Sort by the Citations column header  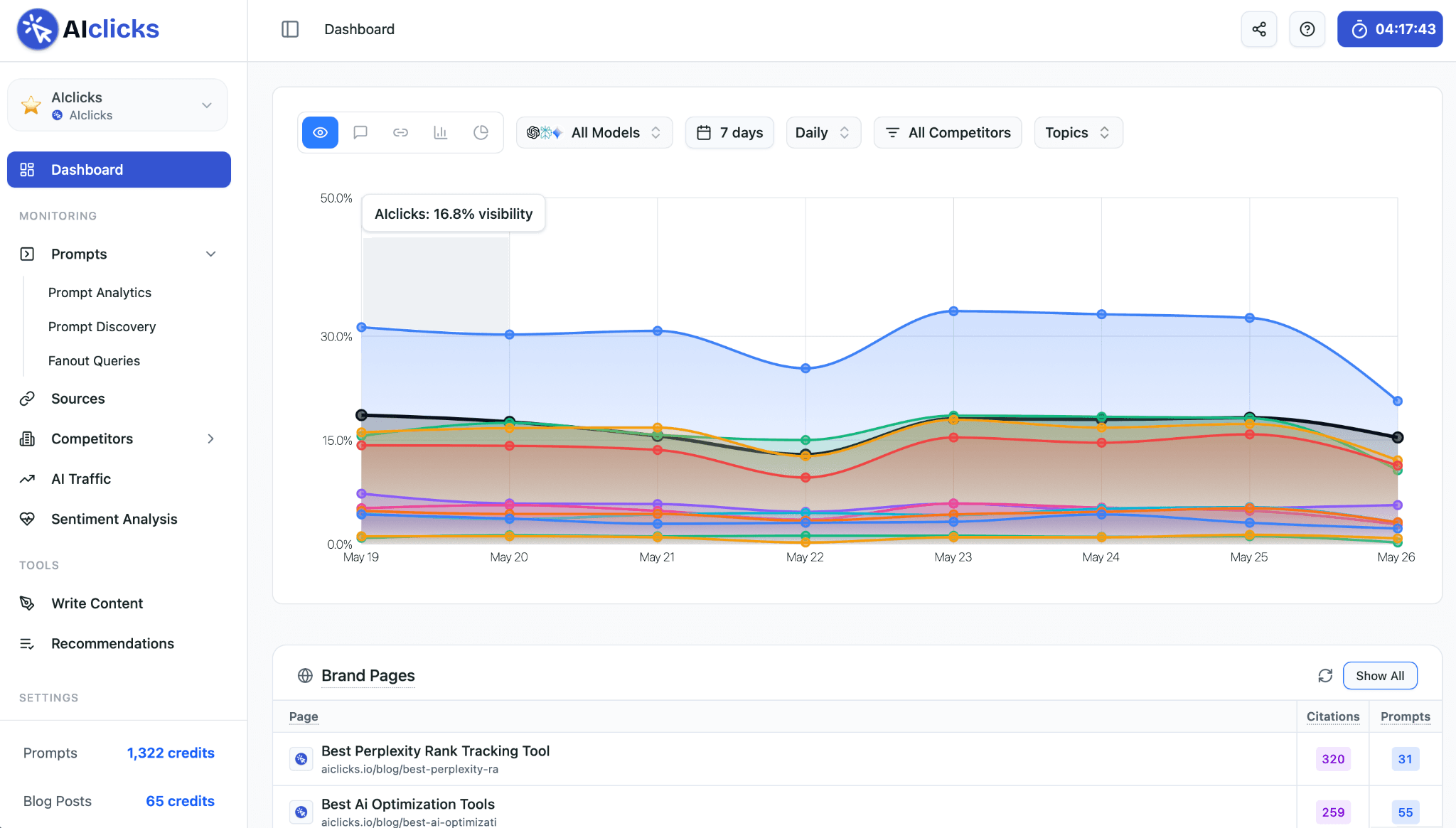(1333, 716)
